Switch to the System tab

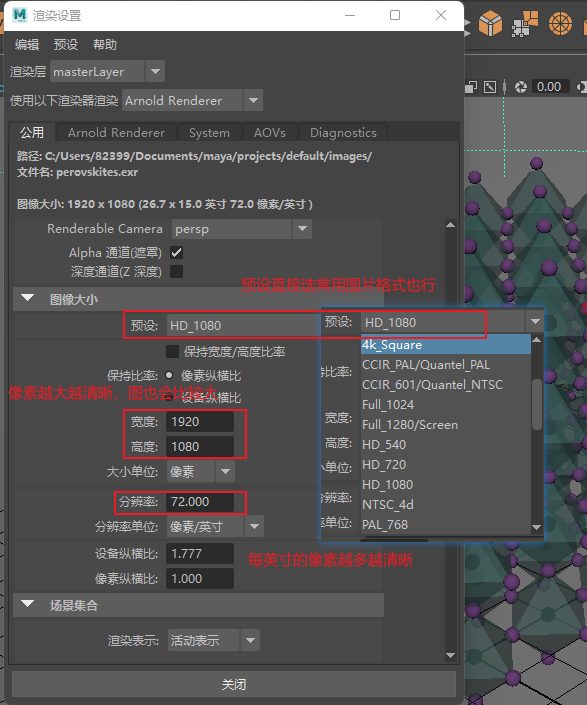click(x=209, y=133)
